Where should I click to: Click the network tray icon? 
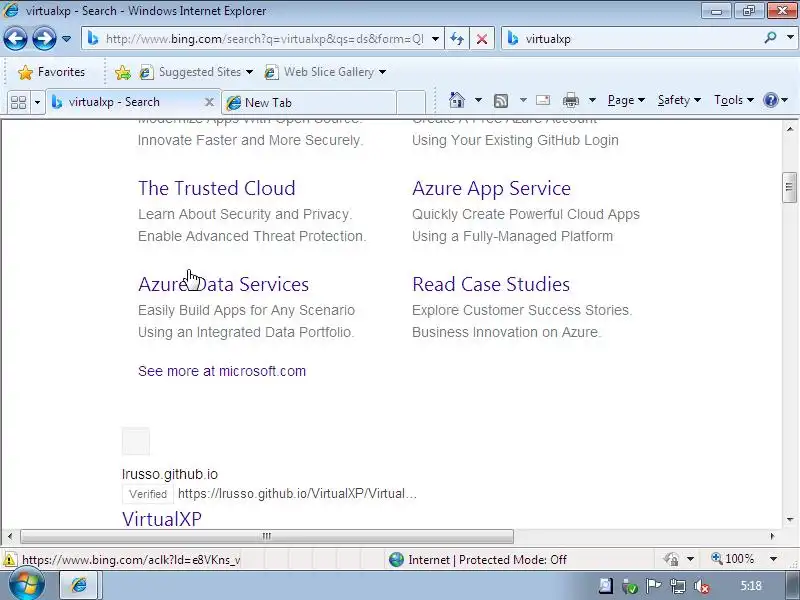click(678, 586)
